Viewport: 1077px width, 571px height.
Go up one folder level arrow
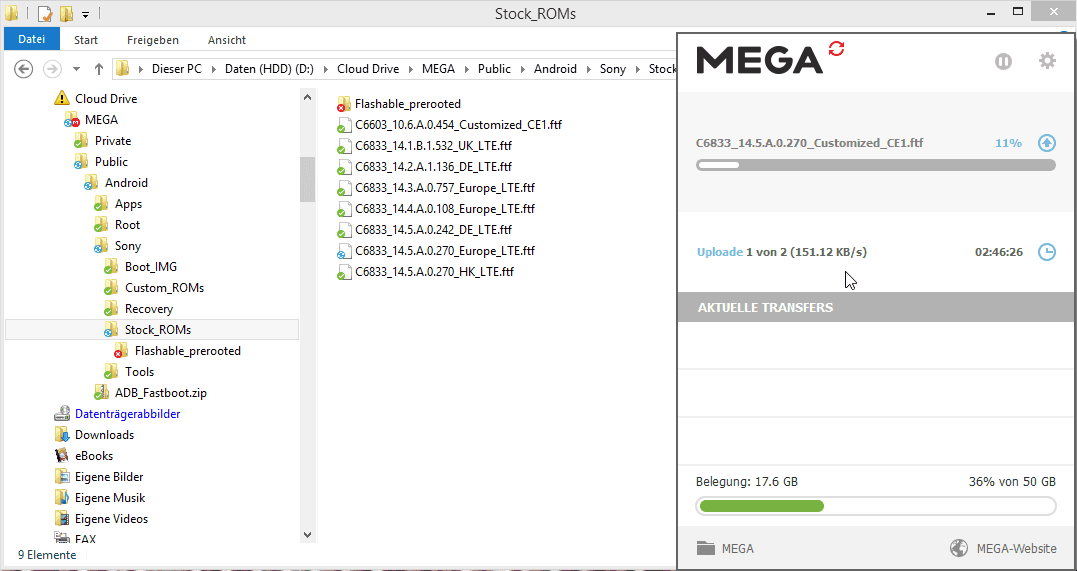pyautogui.click(x=99, y=69)
